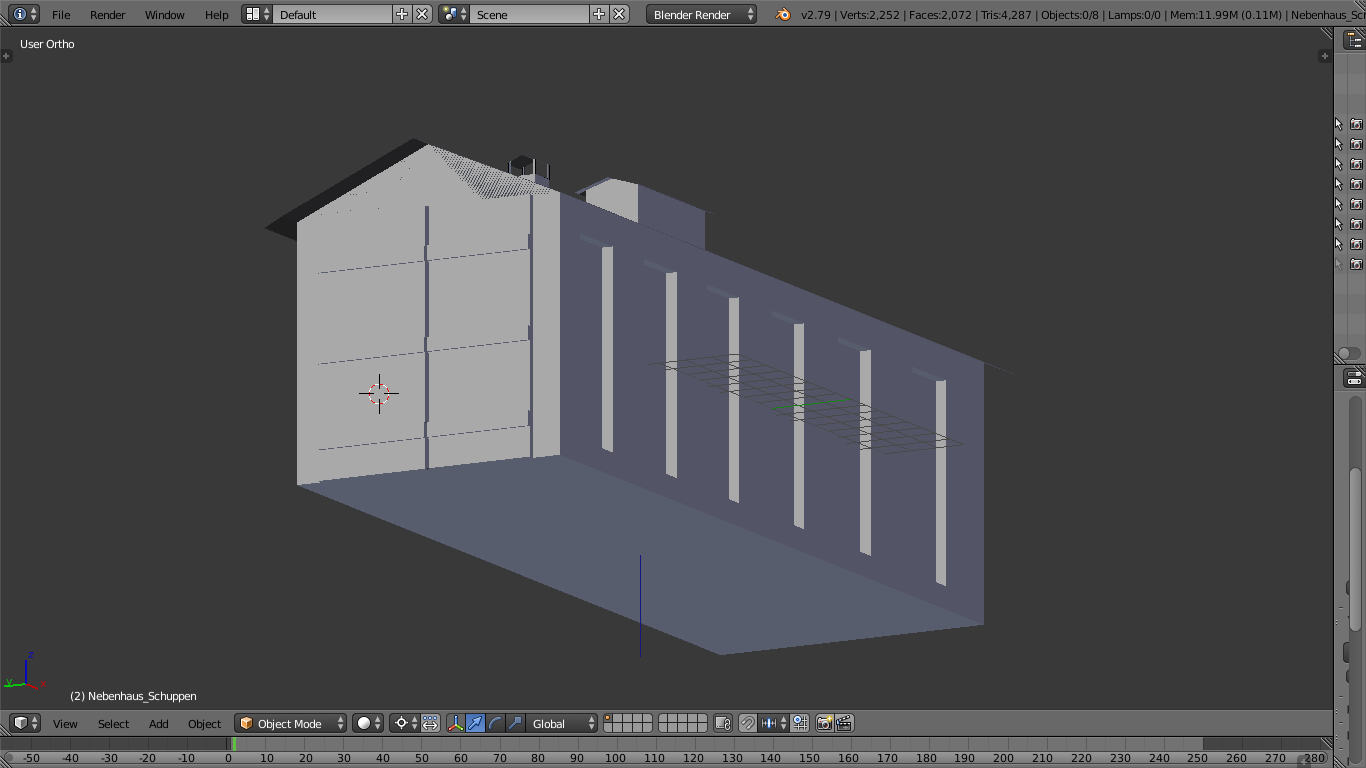Select the rotate manipulator arc

click(x=496, y=723)
